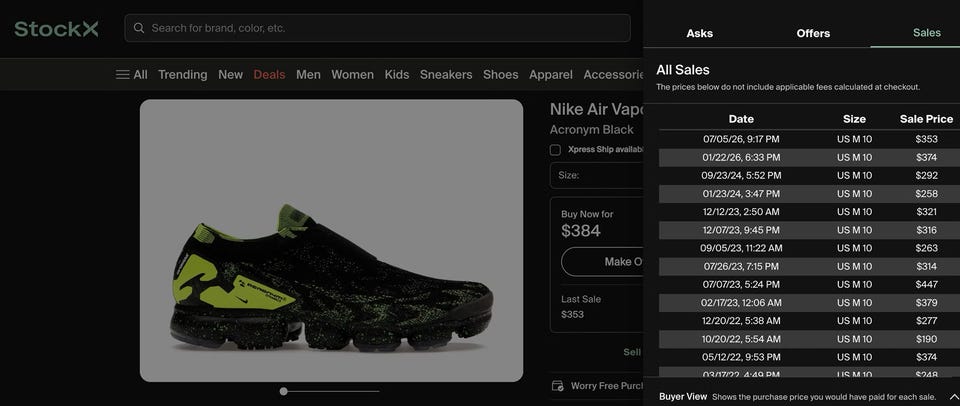Select sale dated 12/07/23, 9:45 PM

point(809,230)
